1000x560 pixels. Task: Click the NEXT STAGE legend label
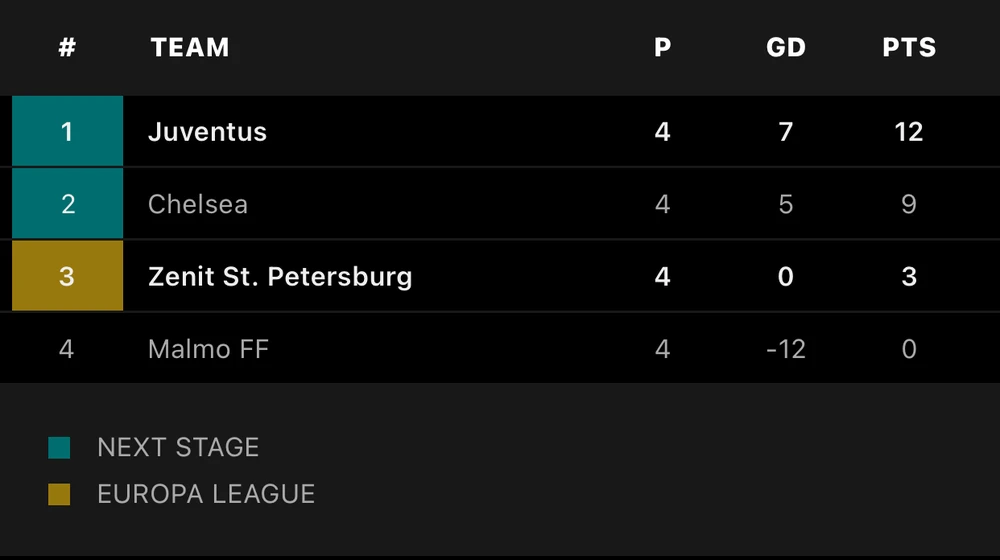coord(178,447)
